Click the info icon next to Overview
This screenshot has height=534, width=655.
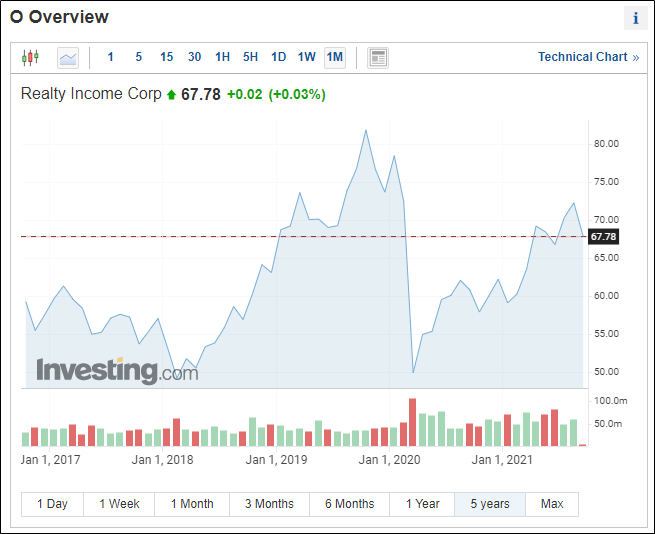pos(635,18)
